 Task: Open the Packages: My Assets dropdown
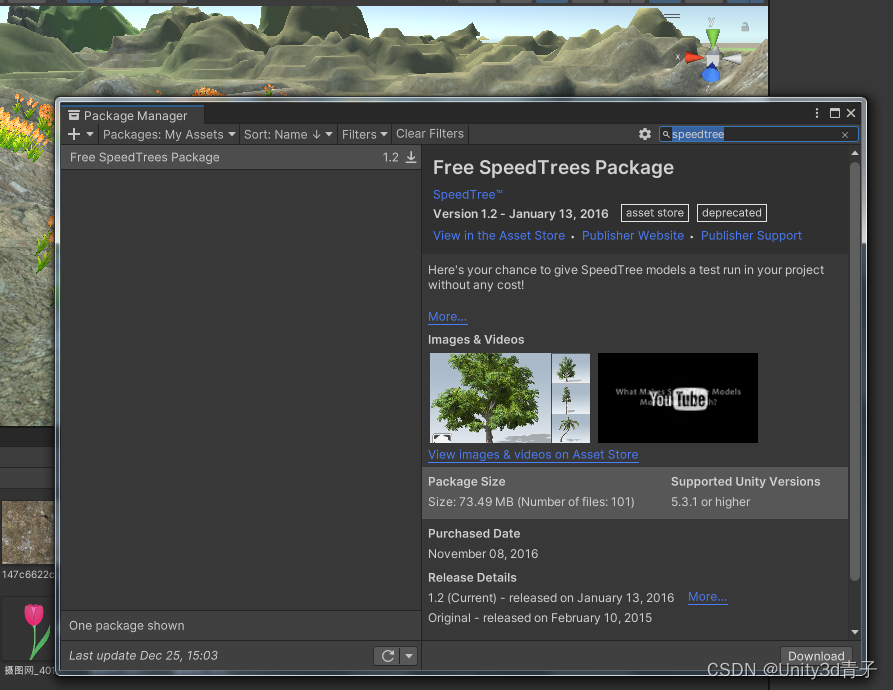tap(169, 134)
